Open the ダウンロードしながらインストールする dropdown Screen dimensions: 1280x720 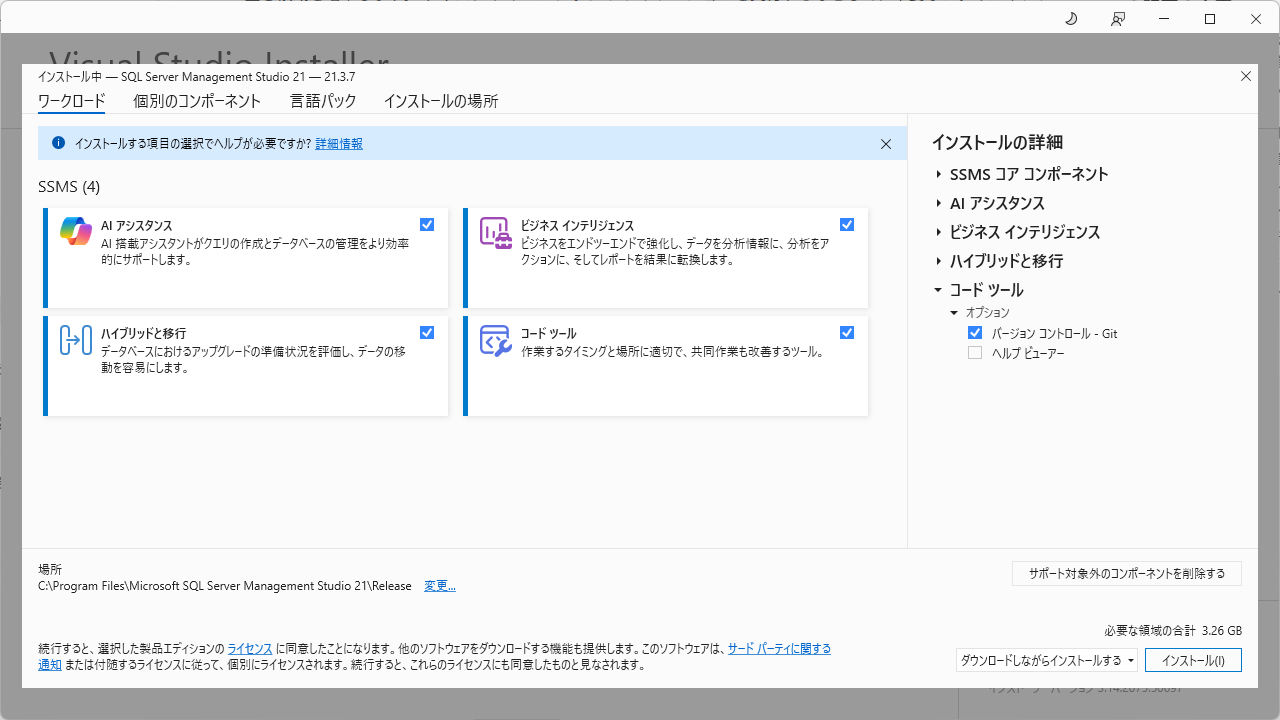point(1047,660)
